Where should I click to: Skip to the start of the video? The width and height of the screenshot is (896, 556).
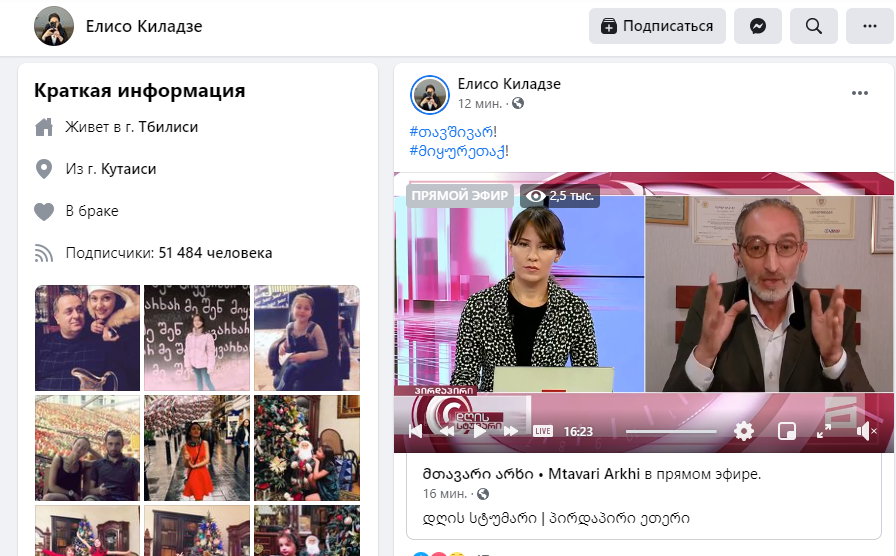click(x=416, y=431)
